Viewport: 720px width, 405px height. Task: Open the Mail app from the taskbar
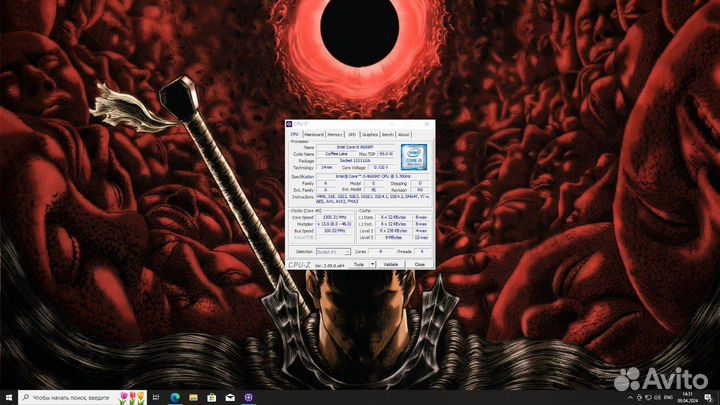coord(230,397)
